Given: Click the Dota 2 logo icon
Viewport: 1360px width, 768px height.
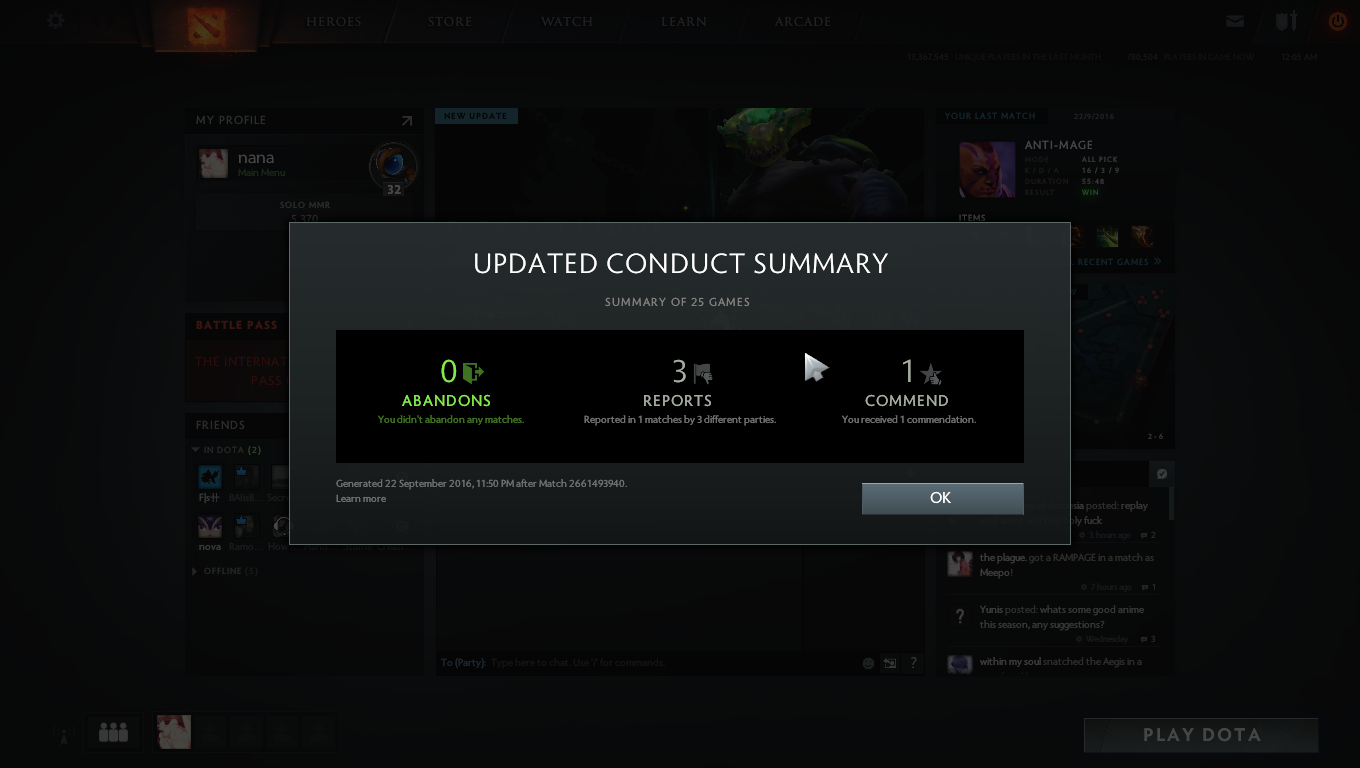Looking at the screenshot, I should [x=207, y=24].
